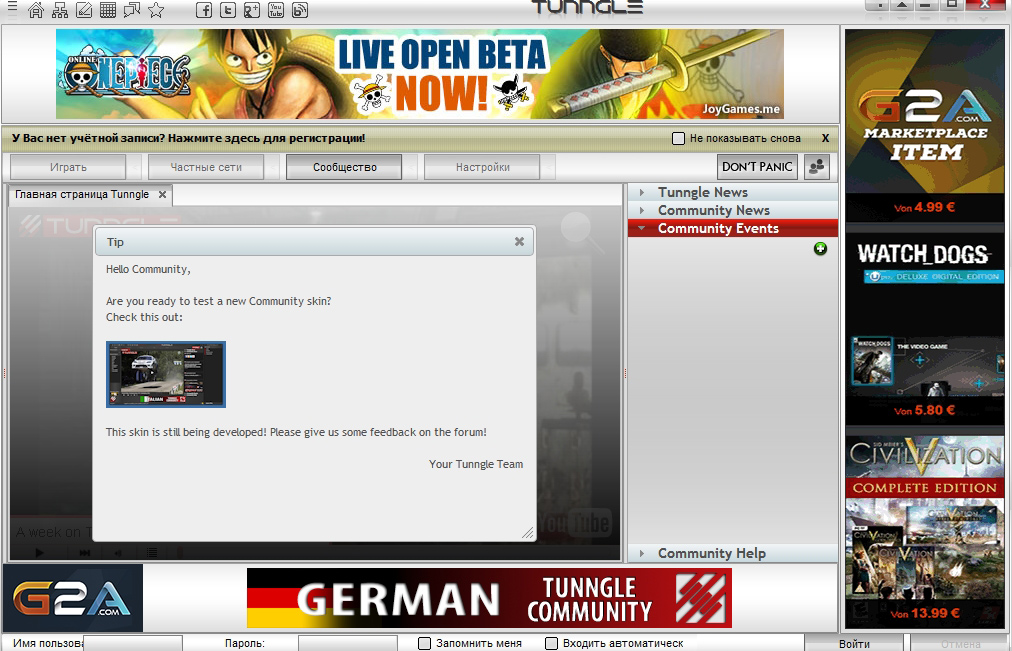Expand the Community News section
1012x651 pixels.
[x=713, y=210]
